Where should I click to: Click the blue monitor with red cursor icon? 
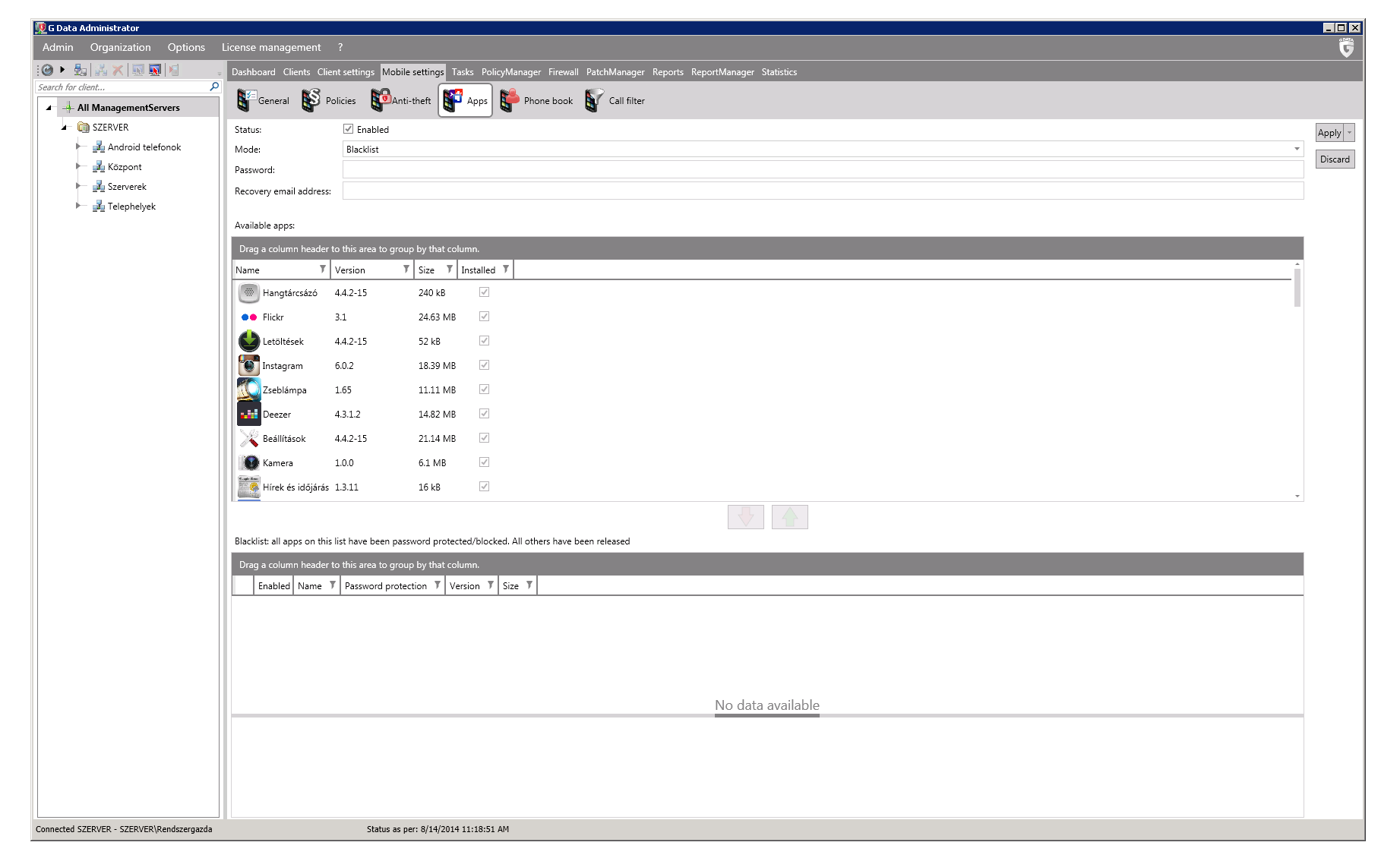[155, 70]
